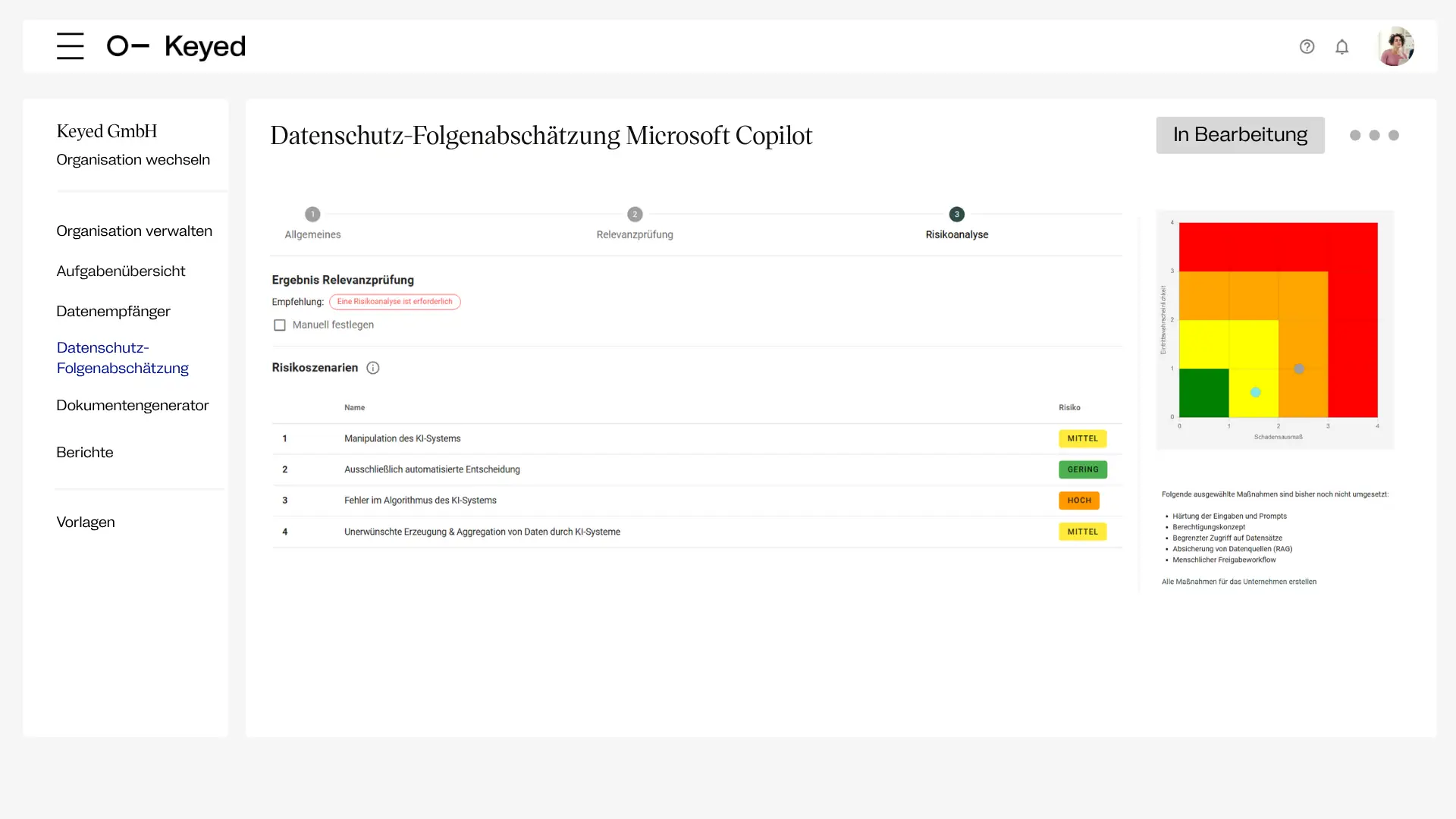1456x819 pixels.
Task: Open the hamburger navigation menu
Action: (70, 46)
